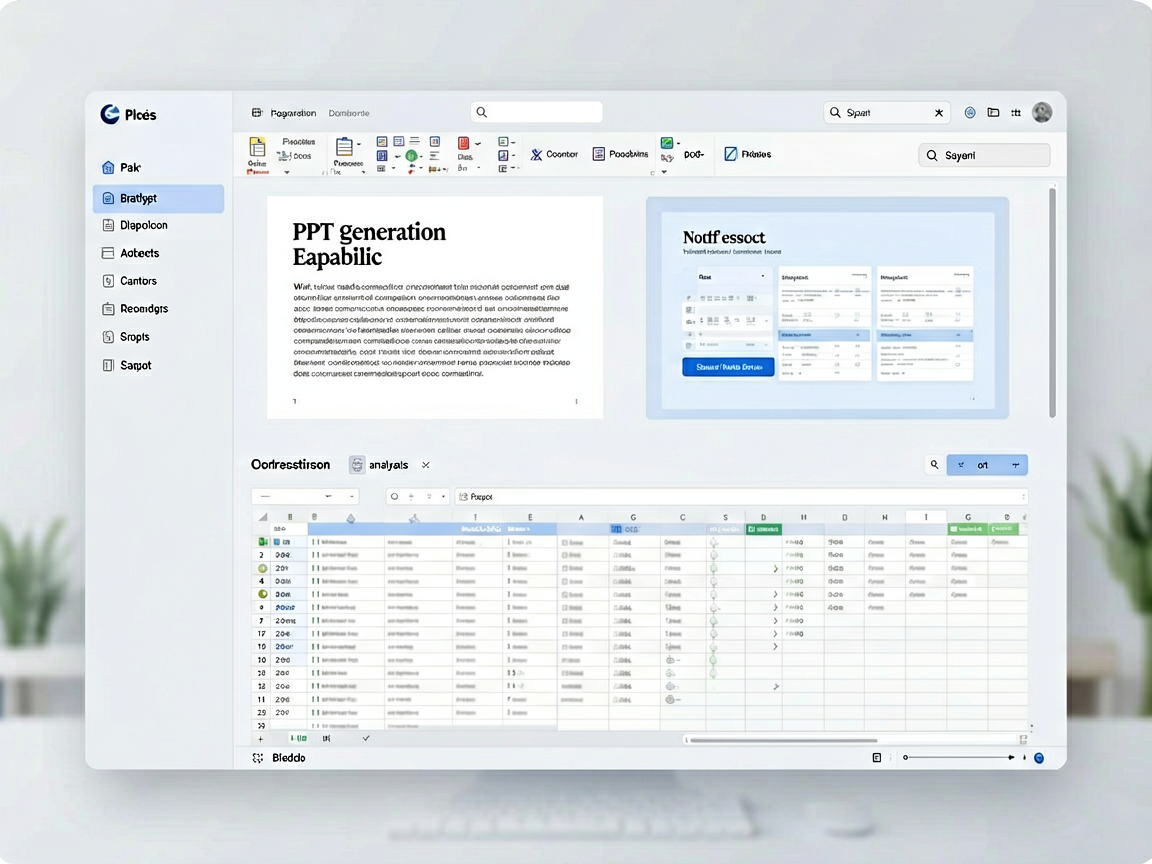This screenshot has height=864, width=1152.
Task: Click the checkmark icon beside the sheet tabs
Action: tap(366, 738)
